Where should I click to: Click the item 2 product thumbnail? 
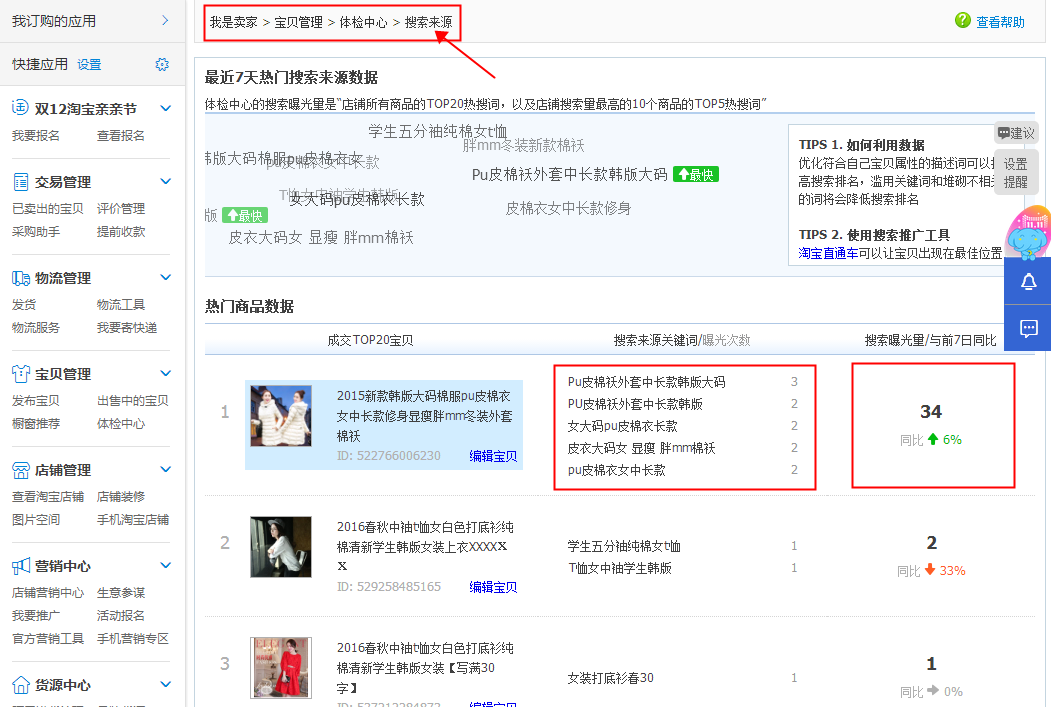[x=281, y=547]
